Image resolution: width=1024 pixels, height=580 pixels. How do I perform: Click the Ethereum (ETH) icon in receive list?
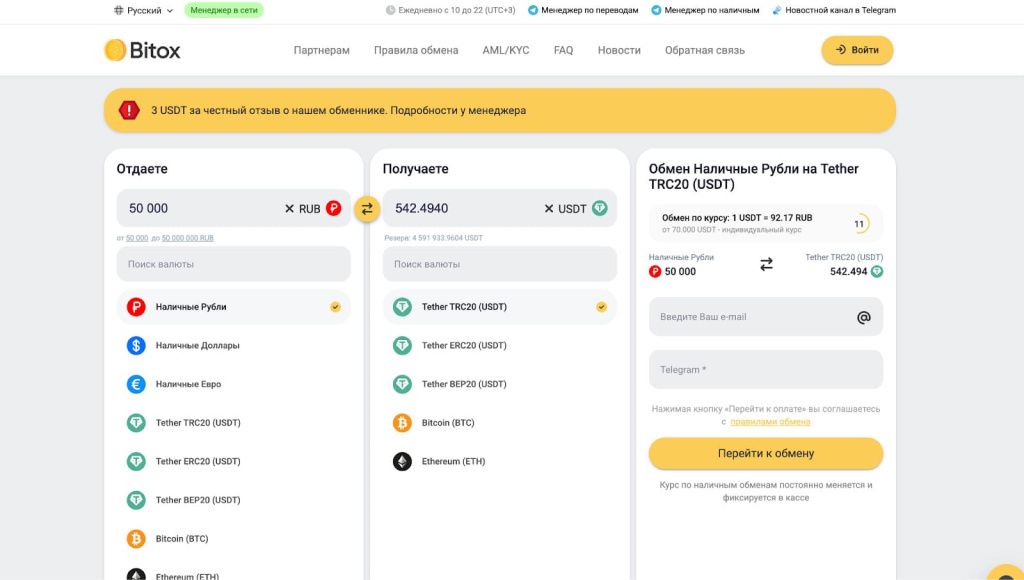click(402, 461)
